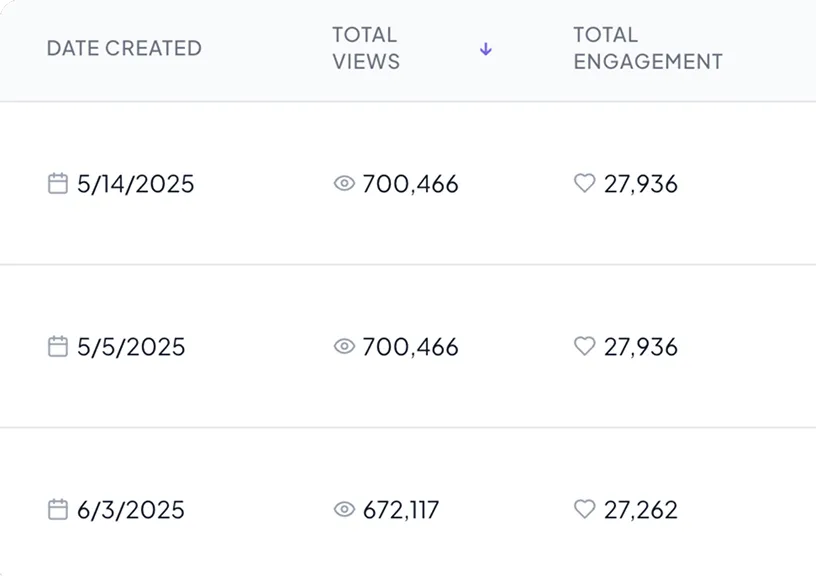Sort by the Date Created column header
Image resolution: width=816 pixels, height=576 pixels.
click(124, 48)
